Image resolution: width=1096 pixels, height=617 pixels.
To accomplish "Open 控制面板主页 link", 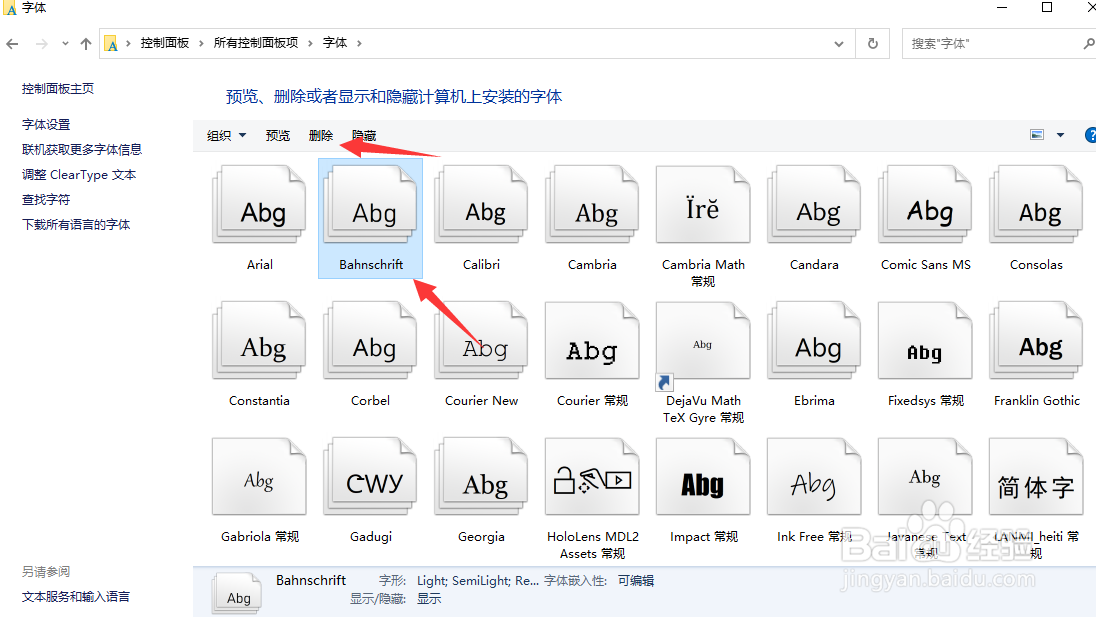I will (x=58, y=89).
